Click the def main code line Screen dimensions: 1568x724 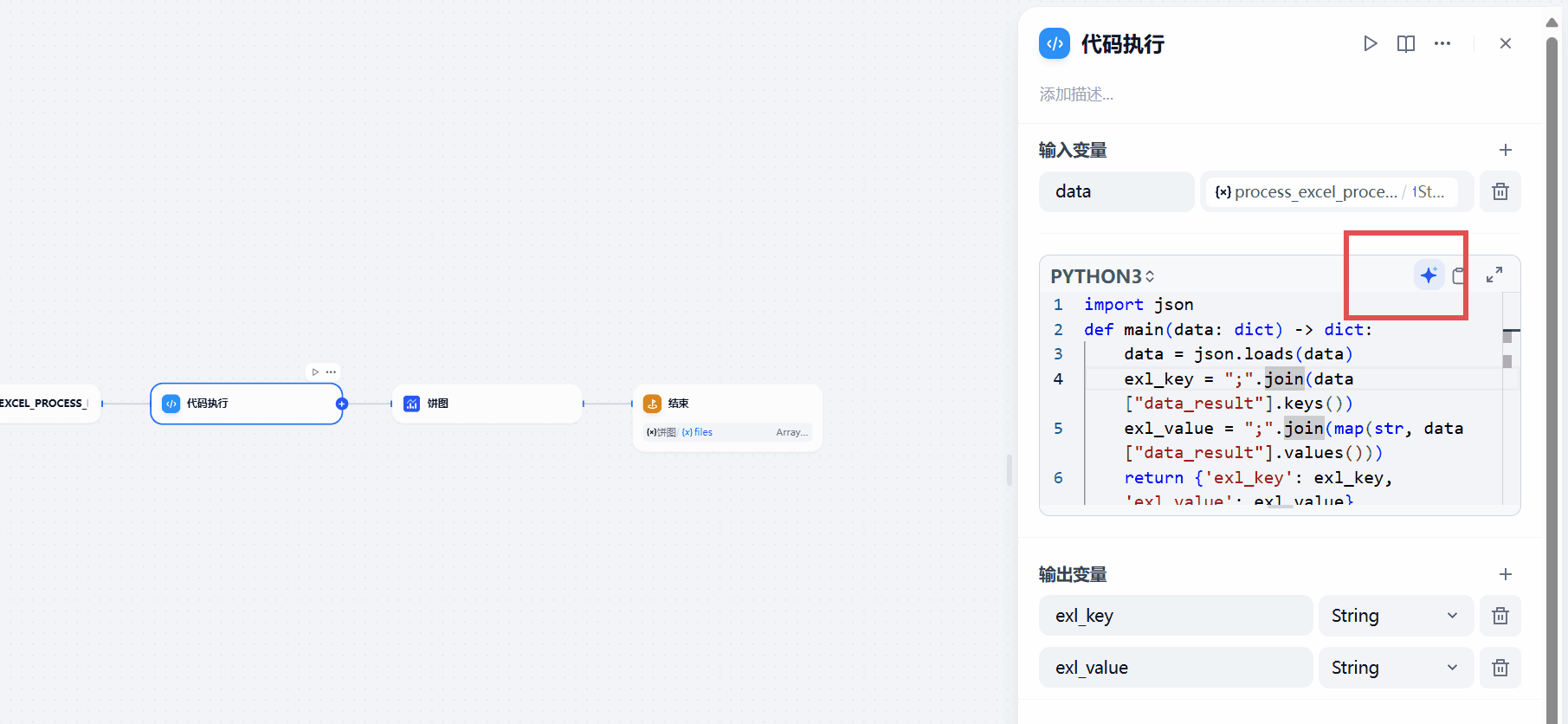click(x=1228, y=330)
